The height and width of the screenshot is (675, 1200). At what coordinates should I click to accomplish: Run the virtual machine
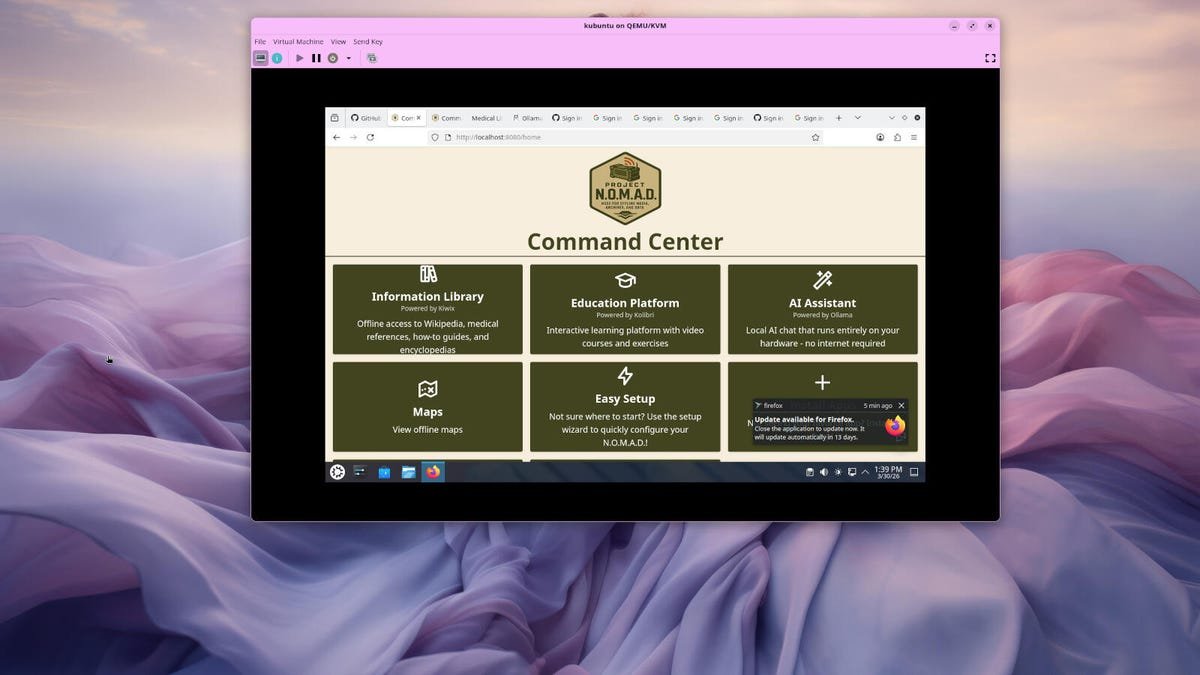click(300, 57)
